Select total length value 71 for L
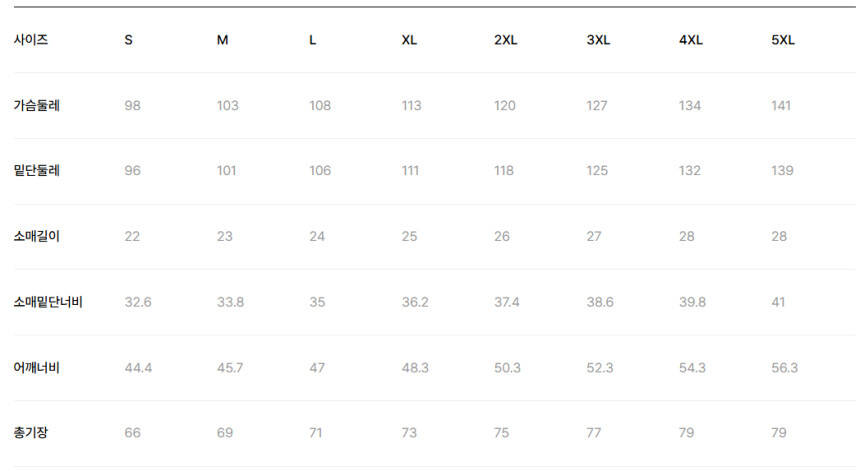The height and width of the screenshot is (471, 860). click(317, 433)
